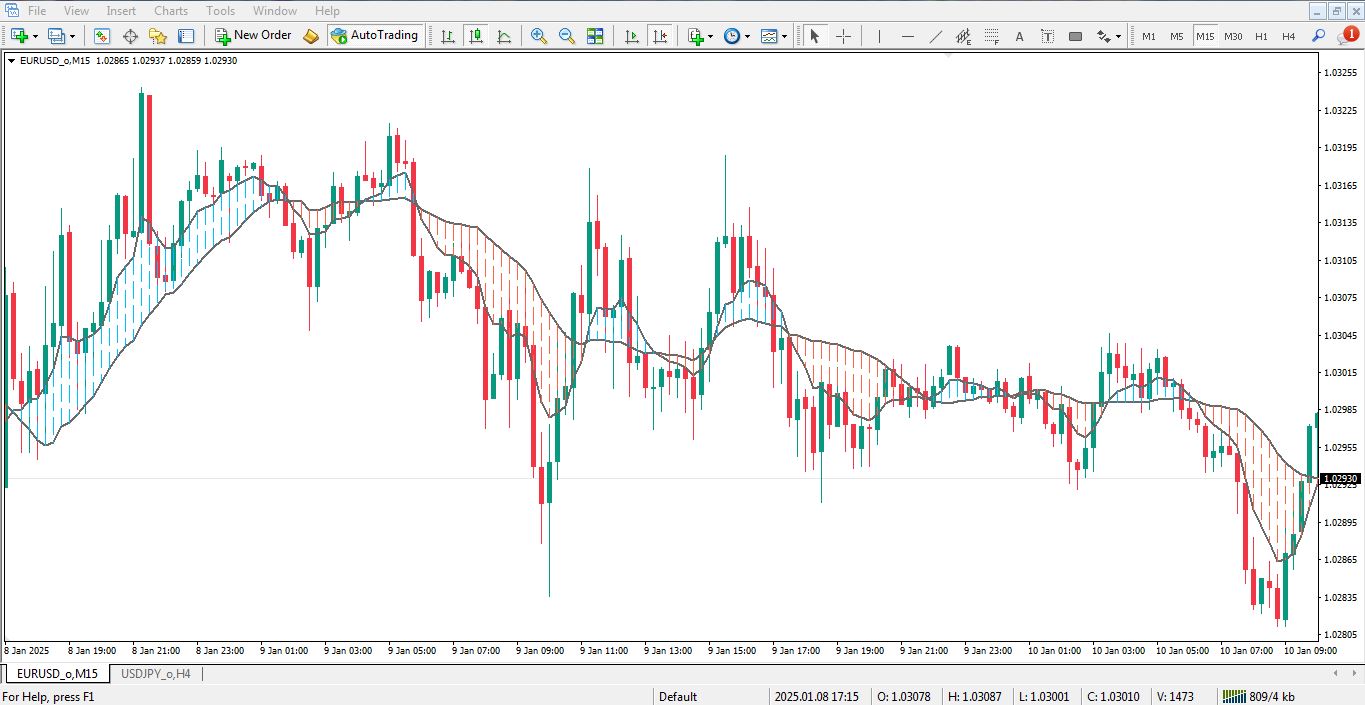Image resolution: width=1365 pixels, height=705 pixels.
Task: Open the Charts menu
Action: point(170,10)
